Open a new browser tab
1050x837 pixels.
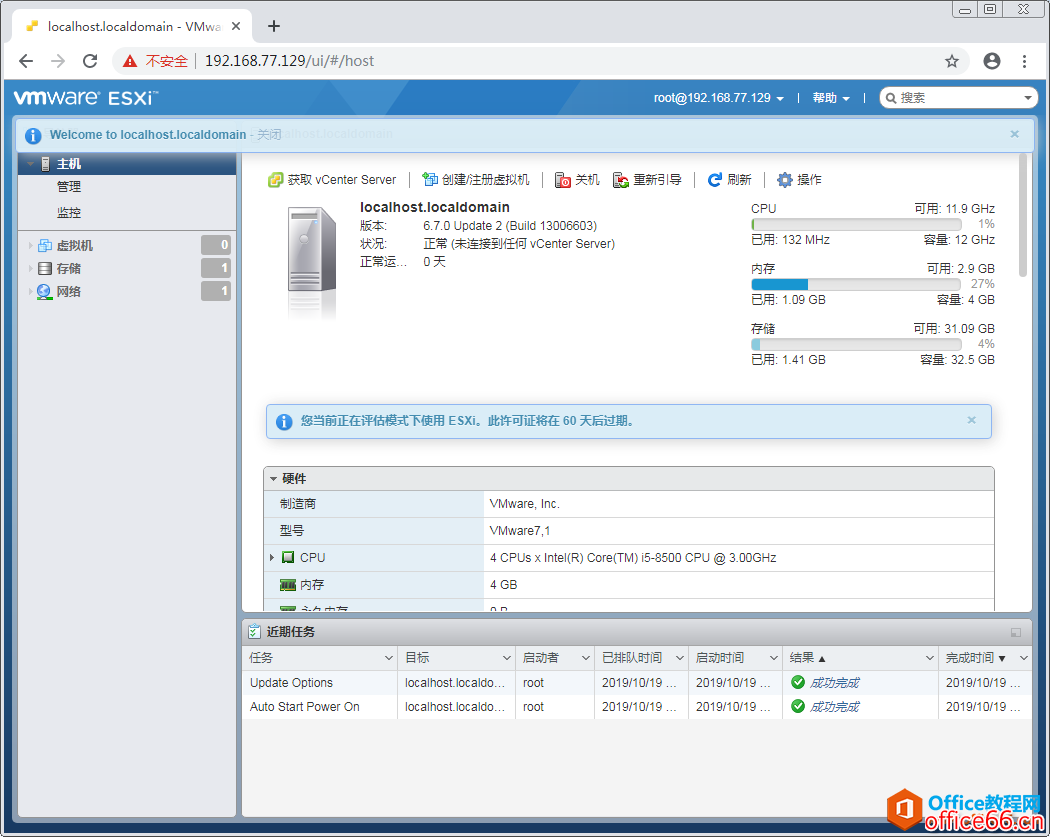tap(273, 26)
